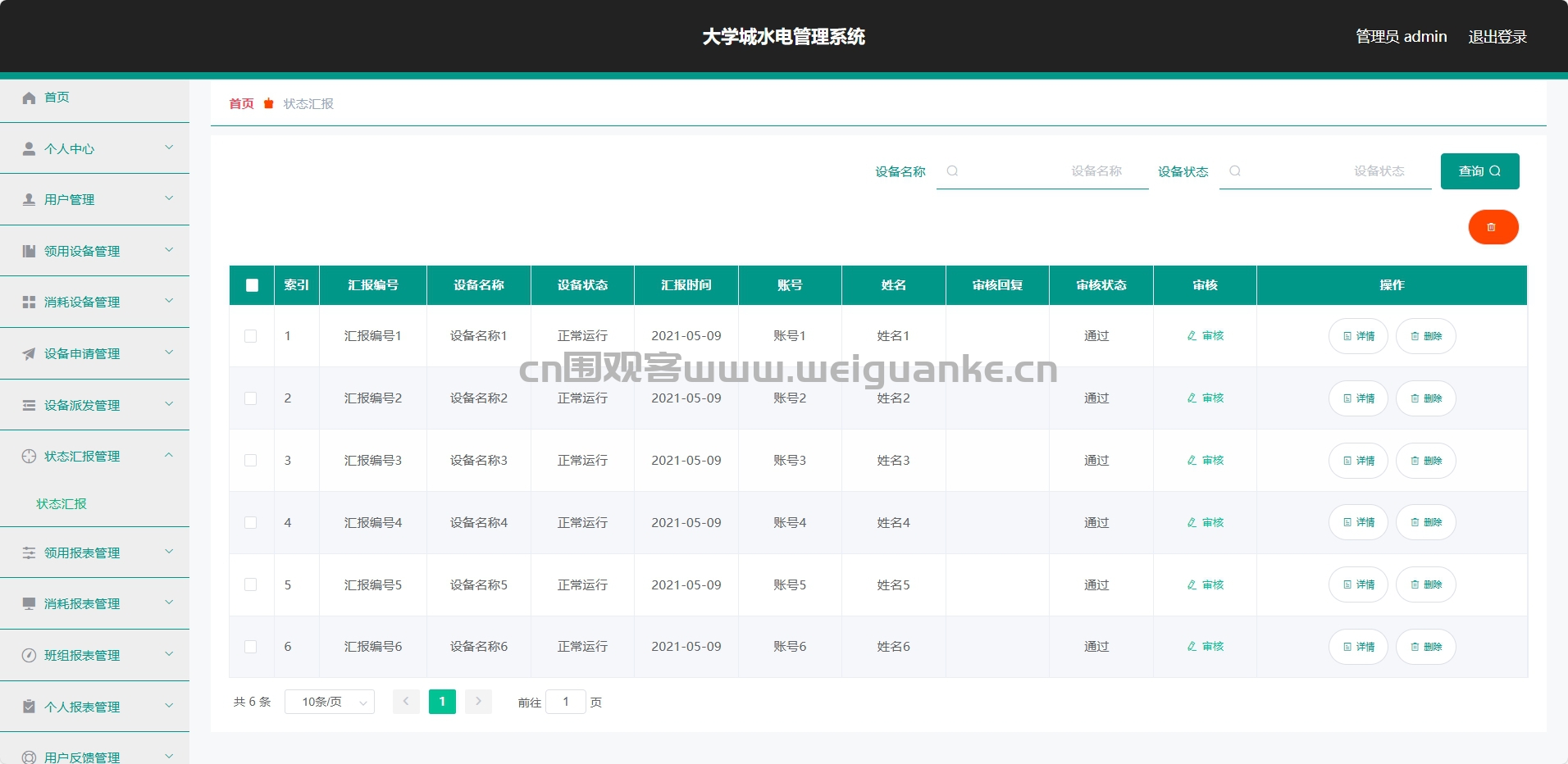Image resolution: width=1568 pixels, height=764 pixels.
Task: Click the clipboard icon beside 个人报表管理
Action: 29,707
